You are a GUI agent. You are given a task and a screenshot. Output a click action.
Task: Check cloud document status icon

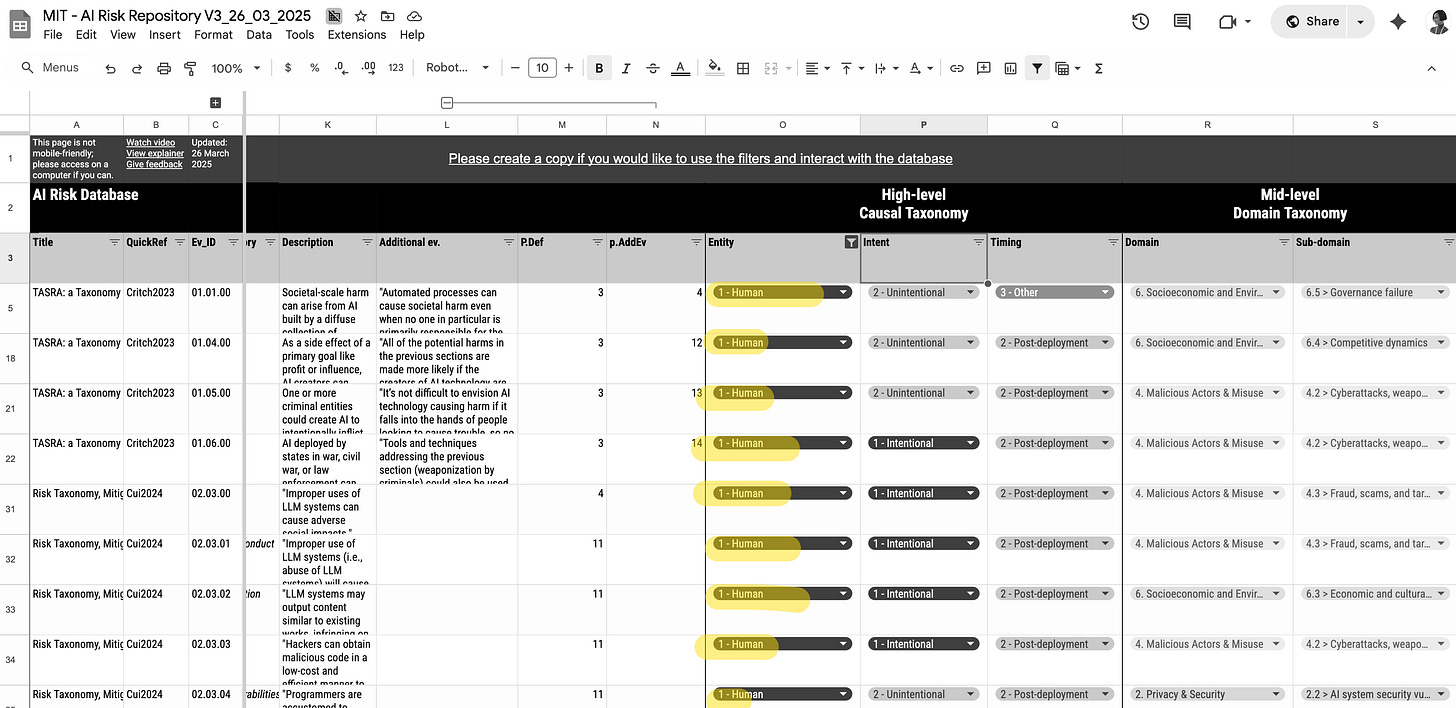point(414,17)
